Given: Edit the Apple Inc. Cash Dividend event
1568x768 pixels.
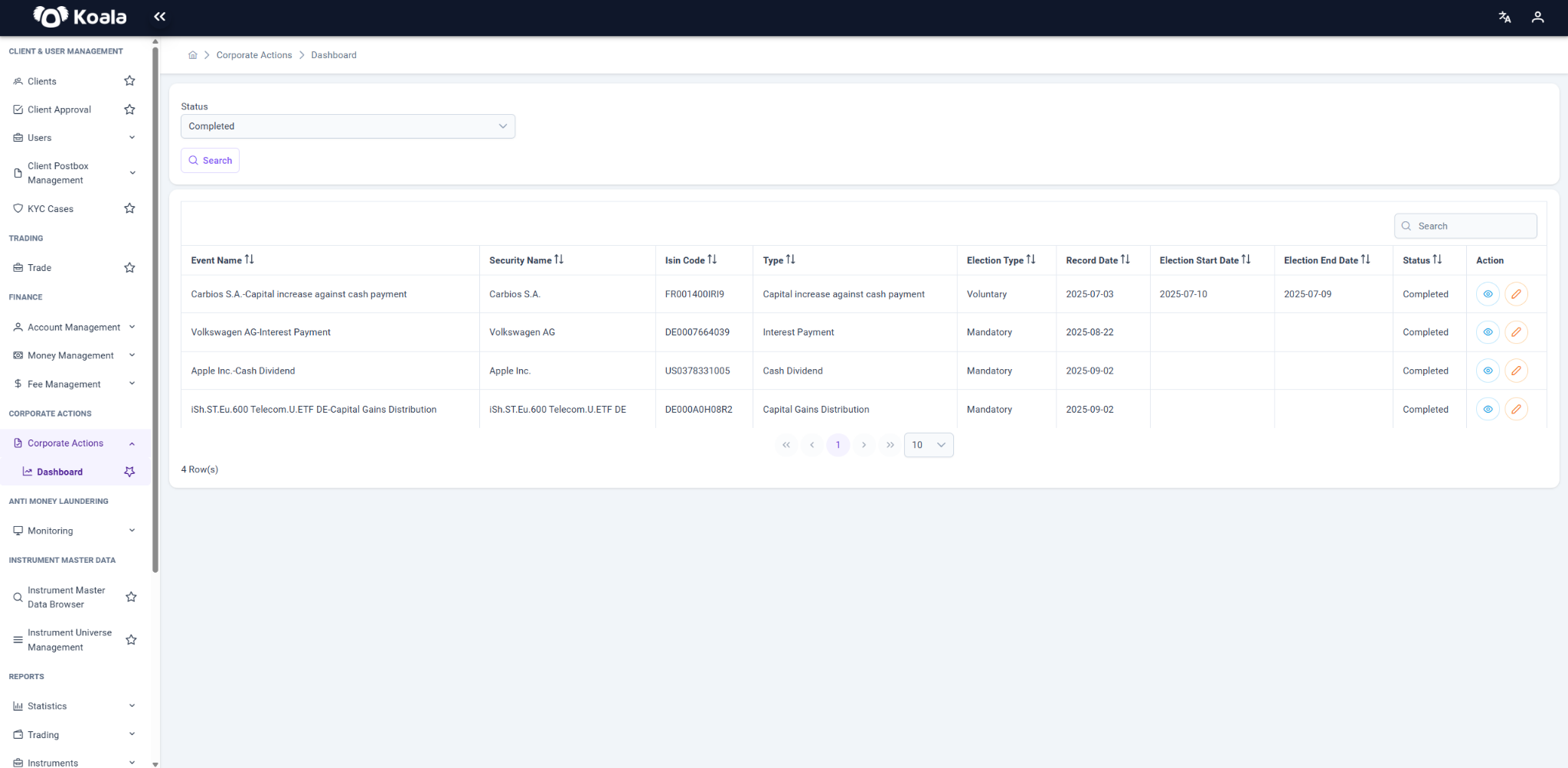Looking at the screenshot, I should [1516, 371].
